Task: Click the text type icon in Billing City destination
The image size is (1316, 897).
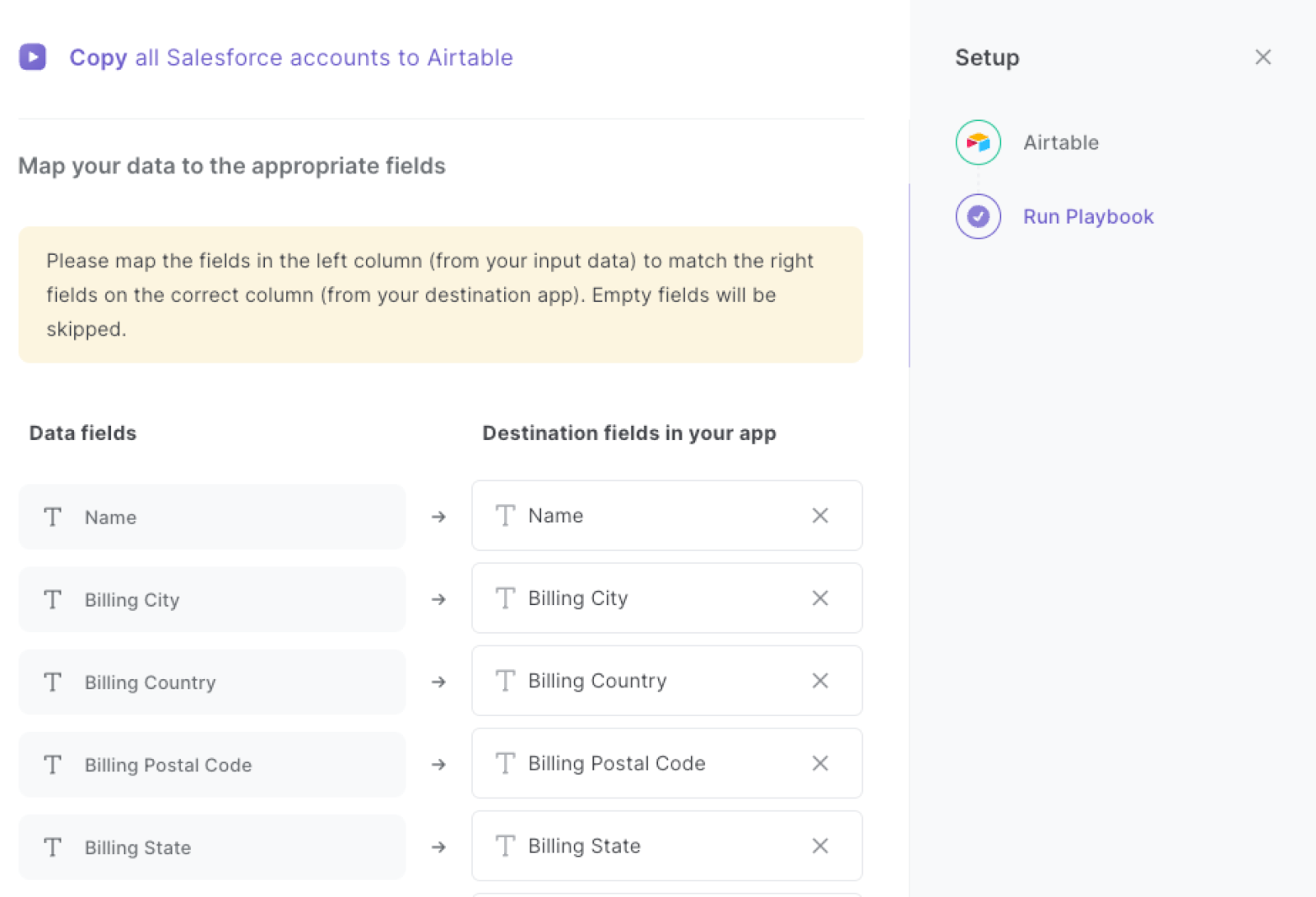Action: point(505,599)
